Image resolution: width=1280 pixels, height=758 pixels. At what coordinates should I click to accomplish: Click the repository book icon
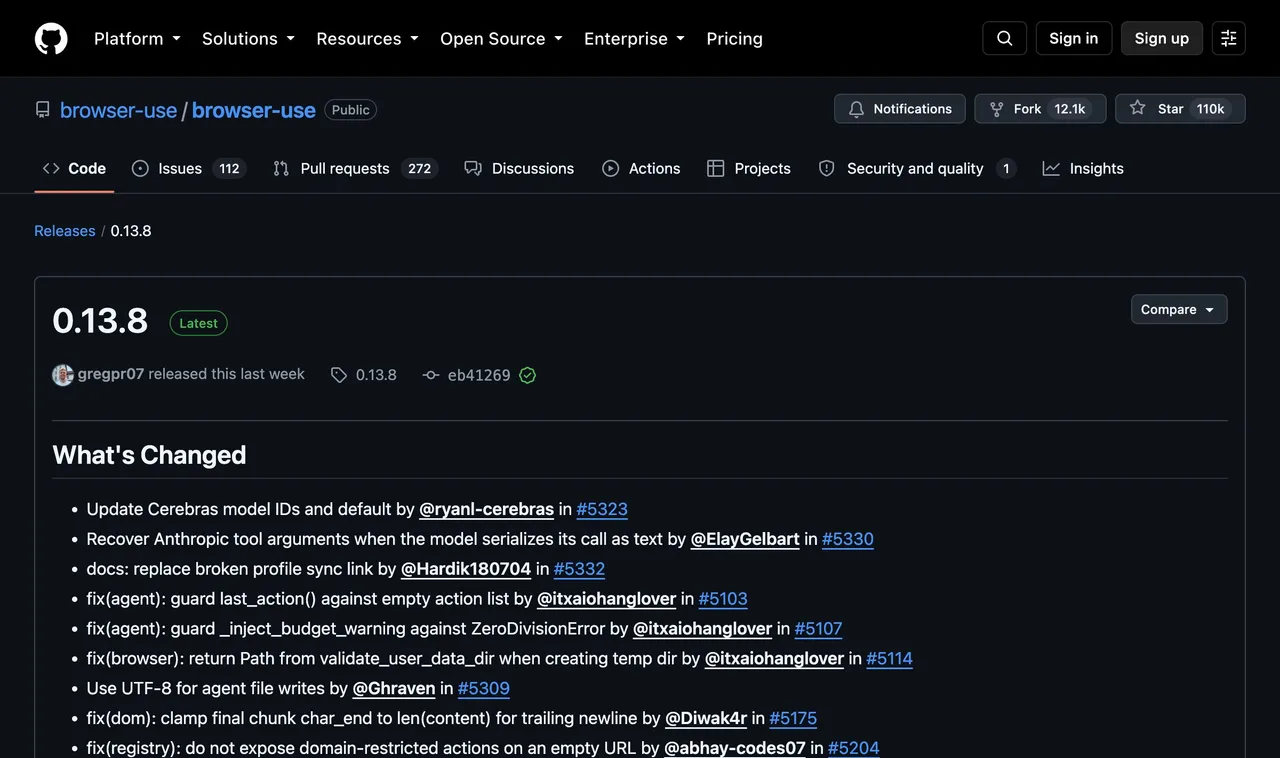(x=43, y=110)
